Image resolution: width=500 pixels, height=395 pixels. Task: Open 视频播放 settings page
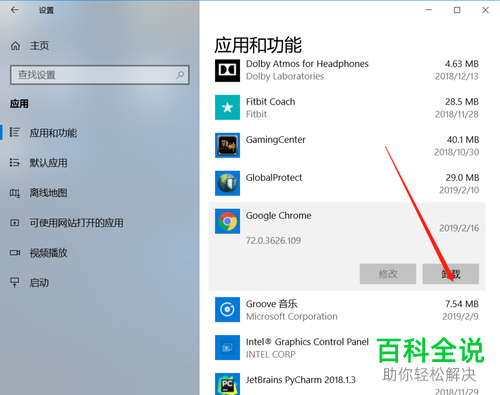click(x=48, y=253)
